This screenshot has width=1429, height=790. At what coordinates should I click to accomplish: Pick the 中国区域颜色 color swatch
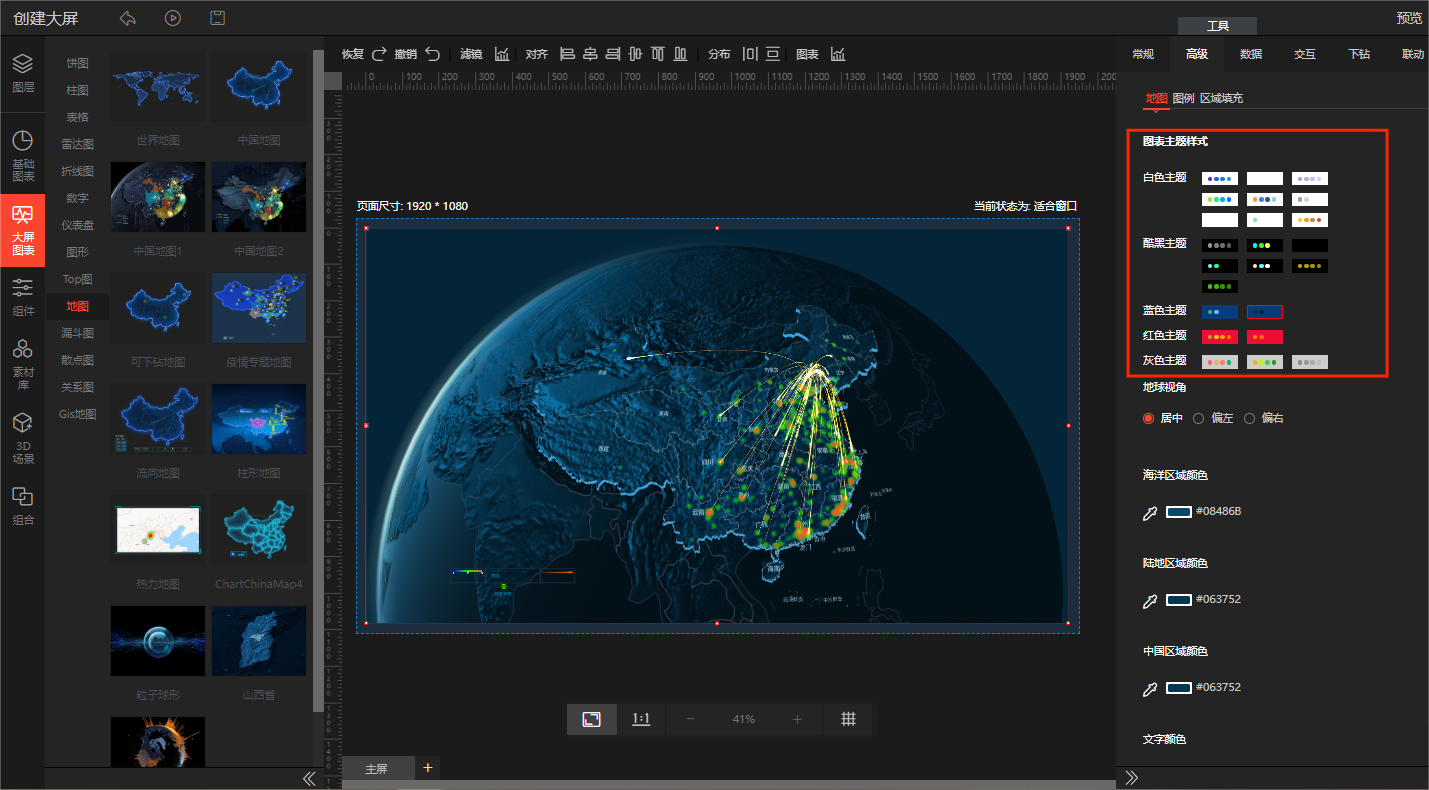(x=1179, y=688)
